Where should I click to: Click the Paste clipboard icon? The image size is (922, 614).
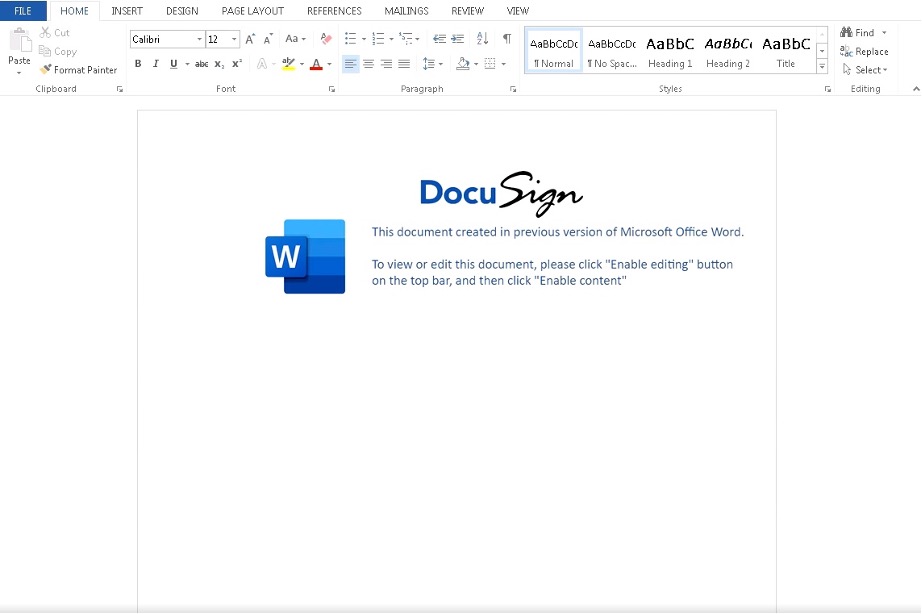coord(19,40)
